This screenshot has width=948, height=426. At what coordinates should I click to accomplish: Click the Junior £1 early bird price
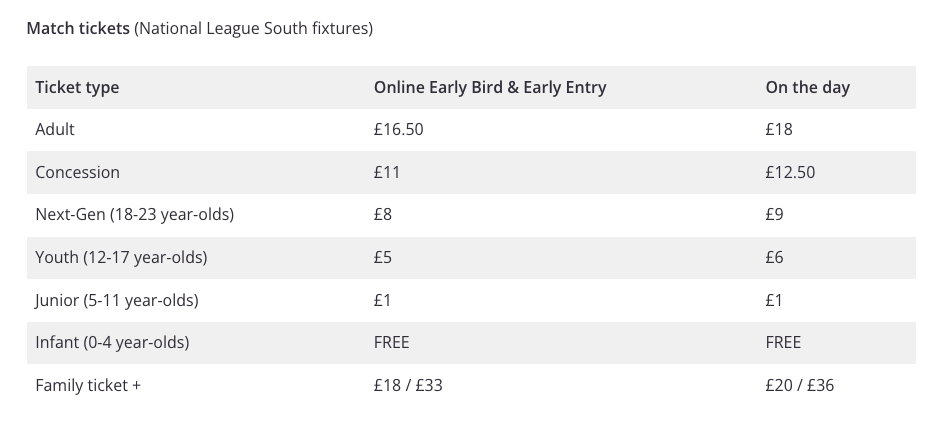[383, 300]
